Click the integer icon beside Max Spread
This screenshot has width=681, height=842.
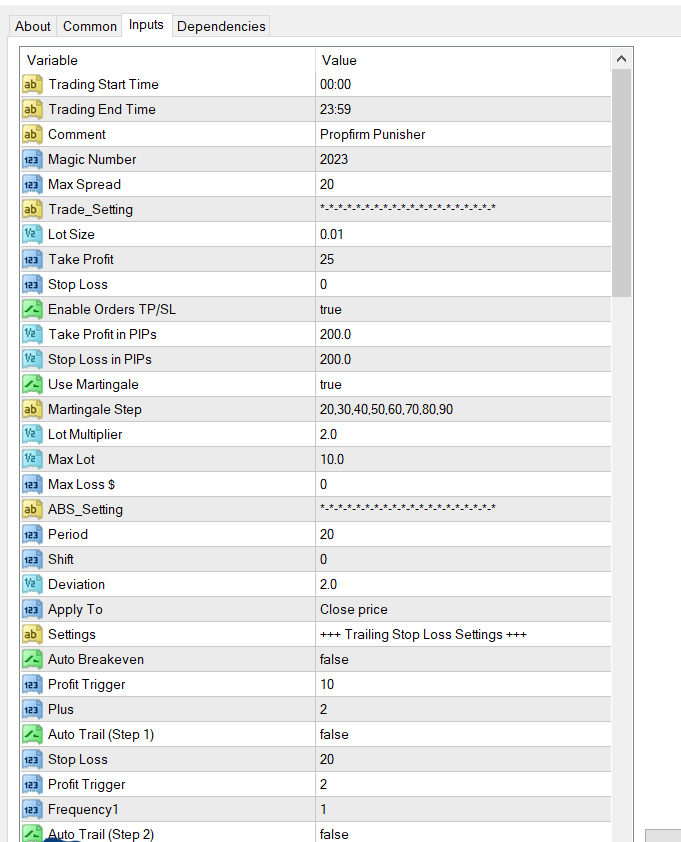32,184
